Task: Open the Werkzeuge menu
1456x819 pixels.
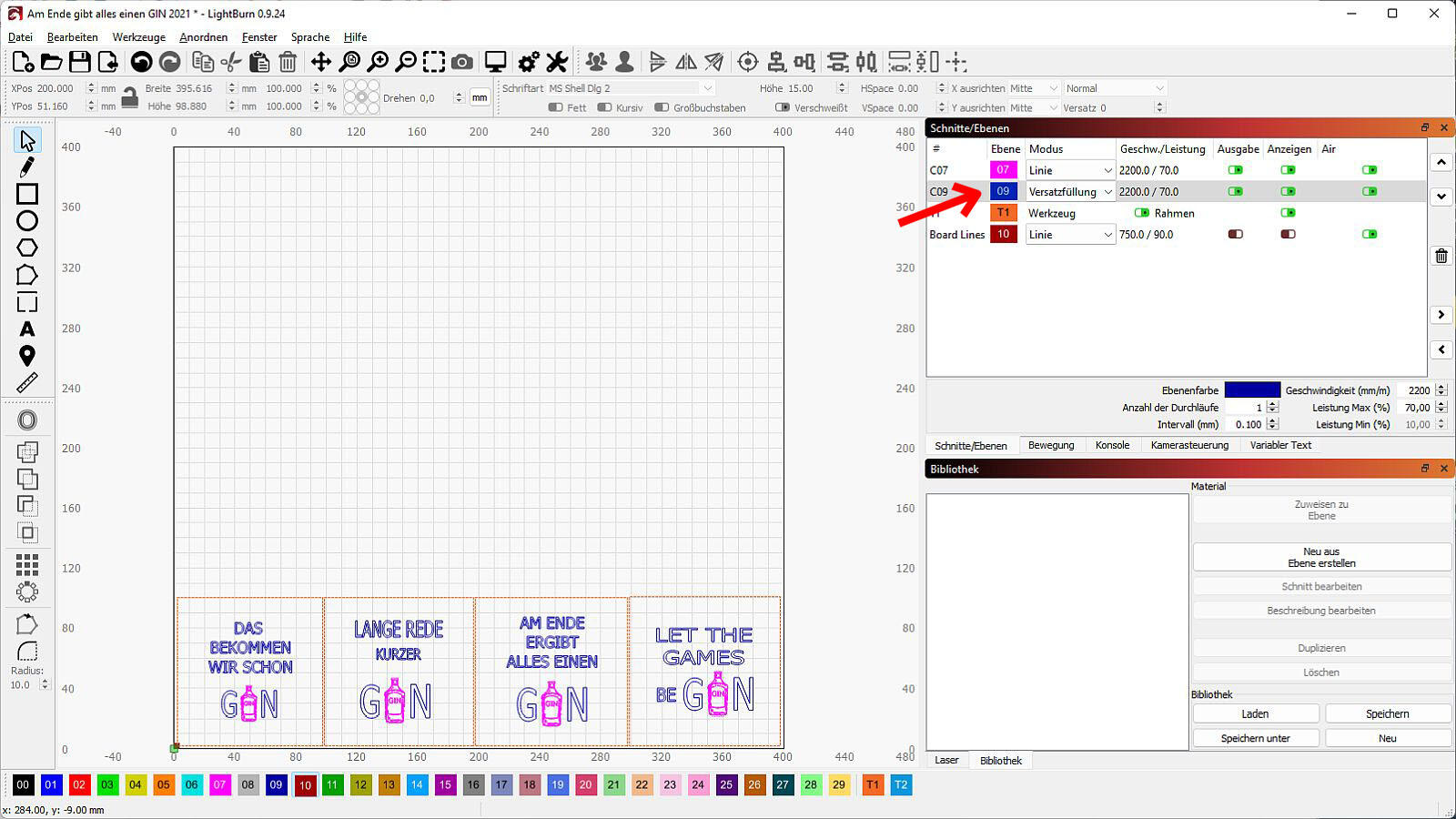Action: coord(138,37)
